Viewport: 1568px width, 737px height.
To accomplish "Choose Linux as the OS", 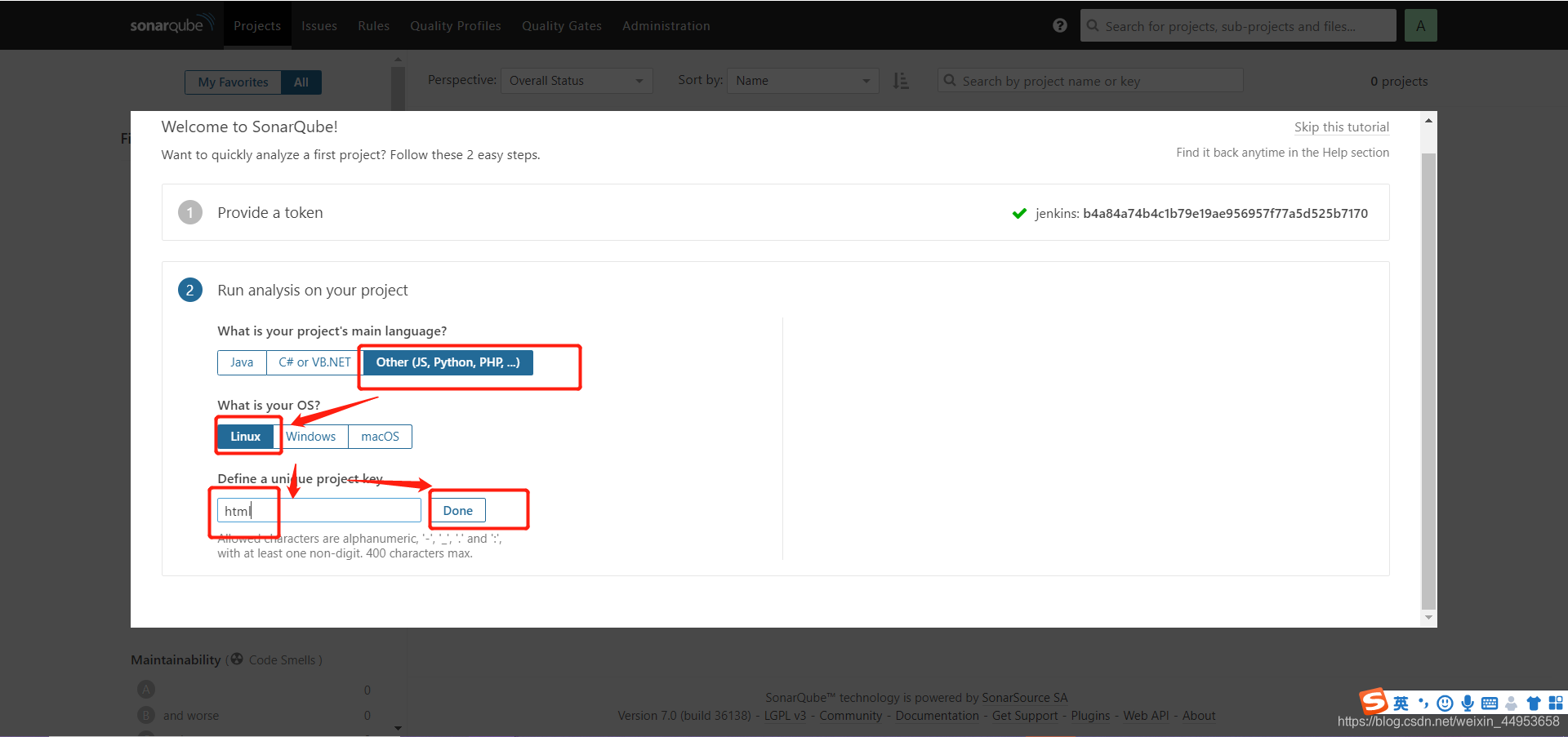I will point(245,437).
